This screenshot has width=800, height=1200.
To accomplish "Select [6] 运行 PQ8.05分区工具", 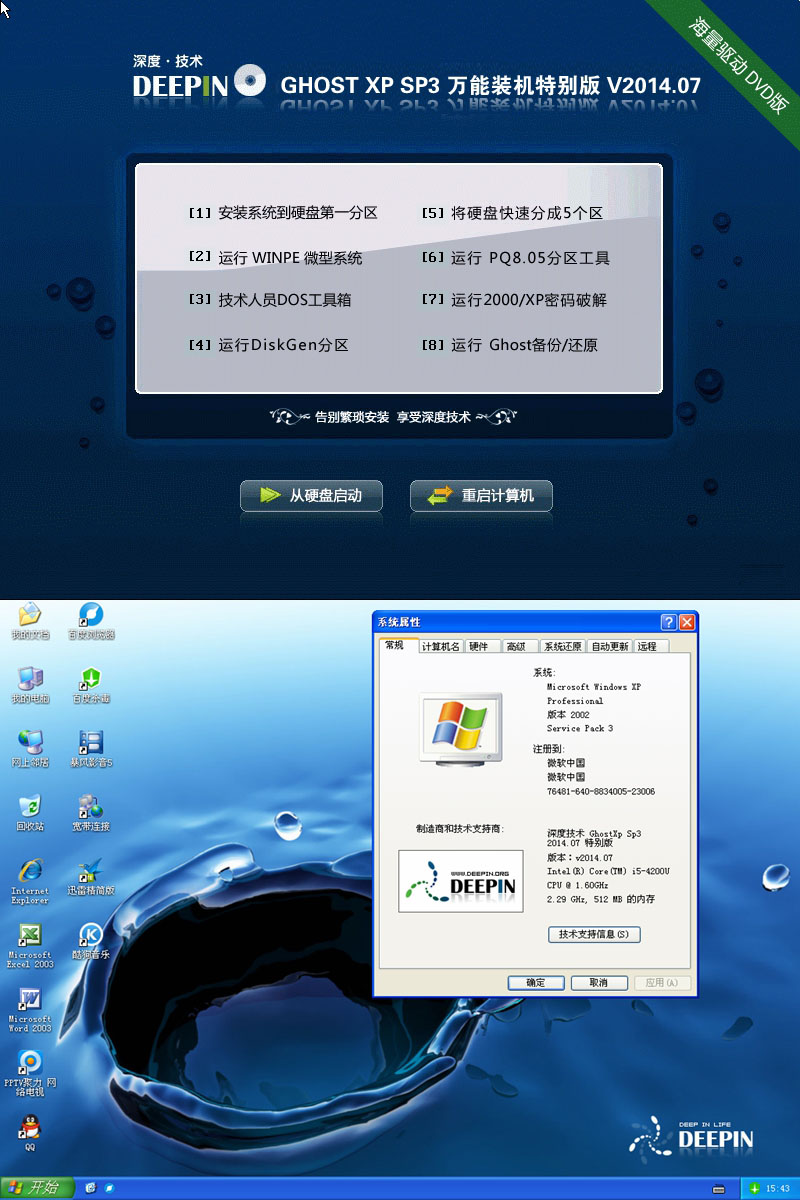I will (x=516, y=257).
